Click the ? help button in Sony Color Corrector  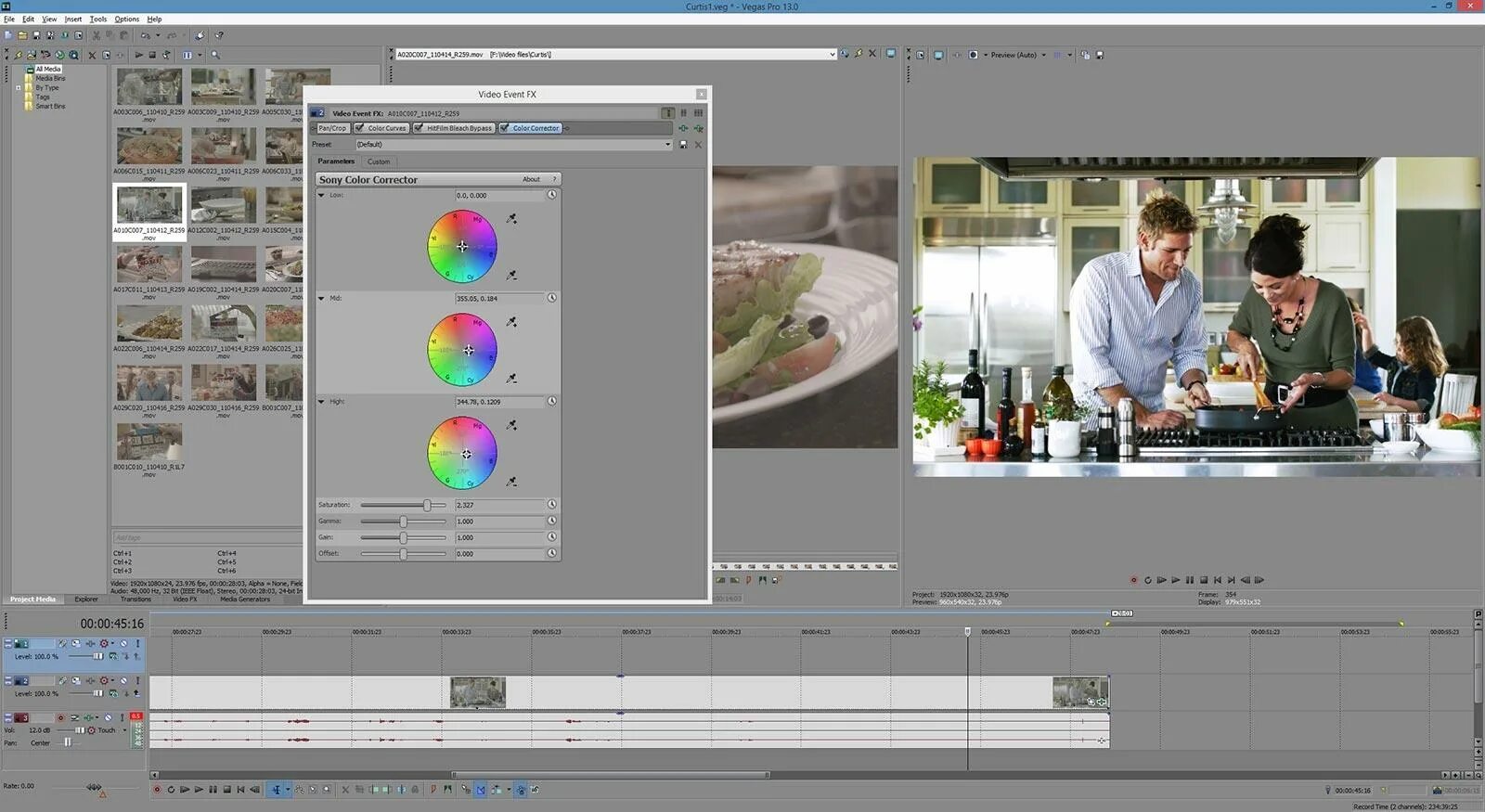[554, 179]
